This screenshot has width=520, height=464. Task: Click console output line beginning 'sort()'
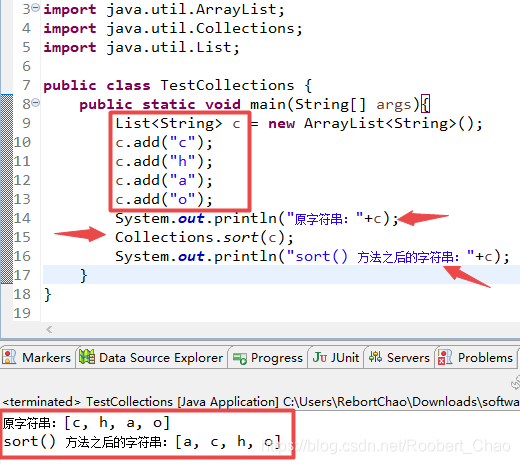[x=142, y=442]
